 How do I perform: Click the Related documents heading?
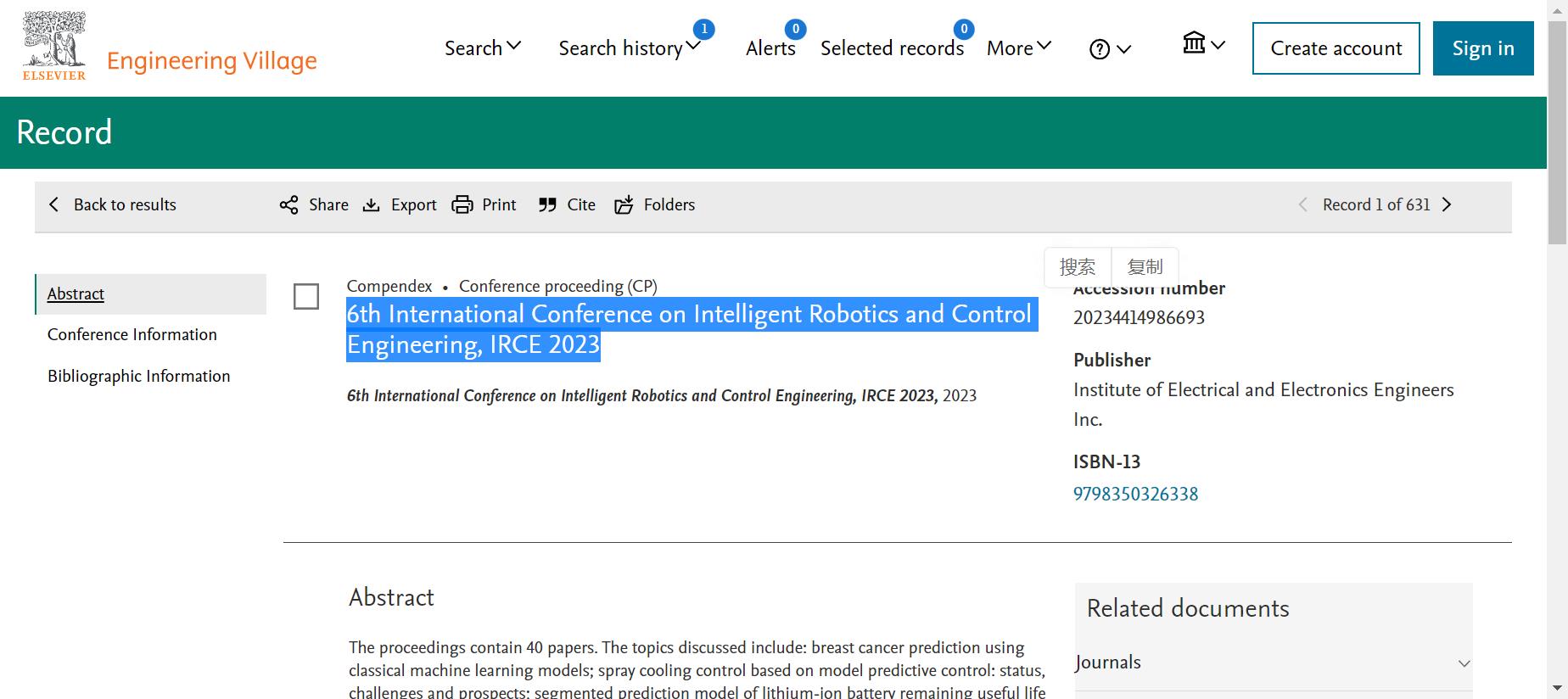1188,608
